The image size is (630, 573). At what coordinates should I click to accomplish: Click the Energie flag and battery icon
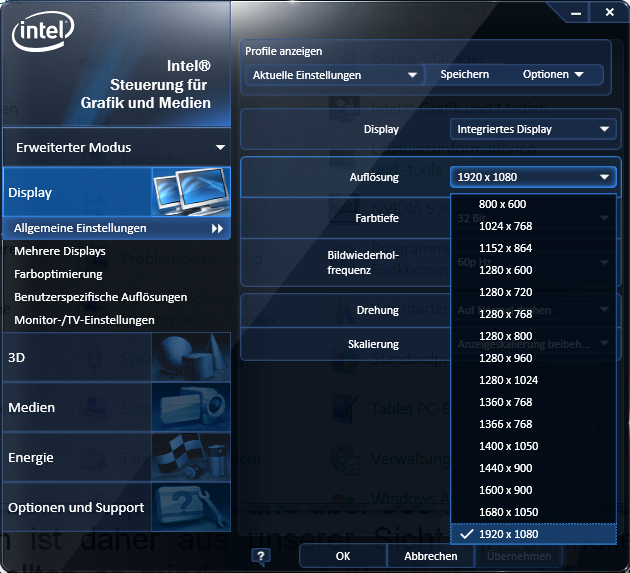click(x=191, y=457)
